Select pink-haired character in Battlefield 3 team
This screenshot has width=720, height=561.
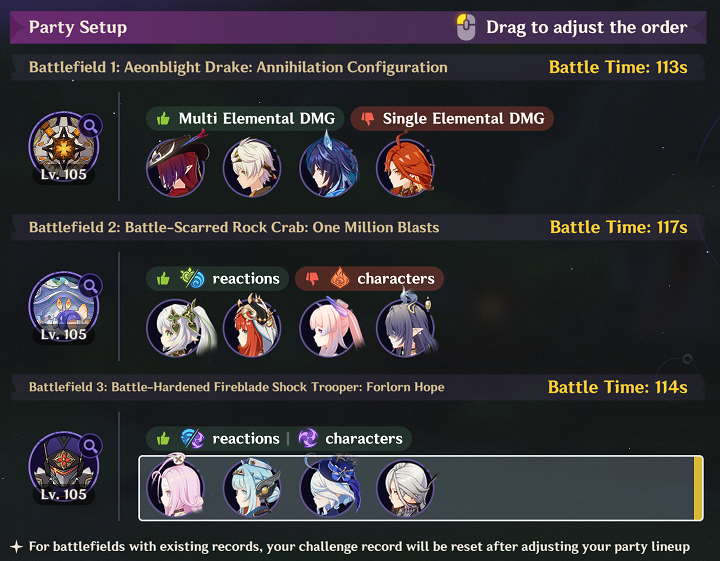click(176, 487)
